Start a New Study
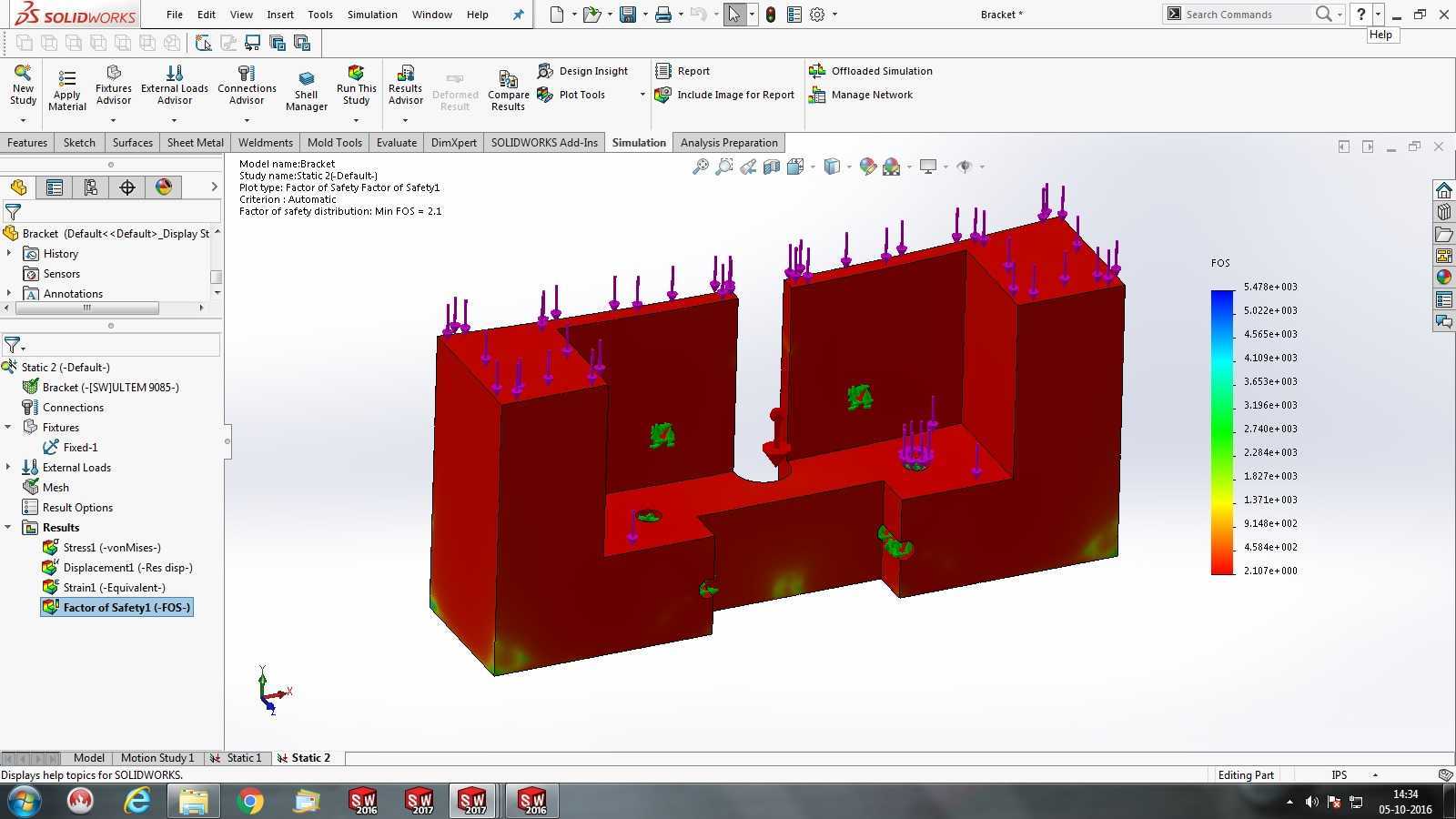The image size is (1456, 819). [23, 86]
